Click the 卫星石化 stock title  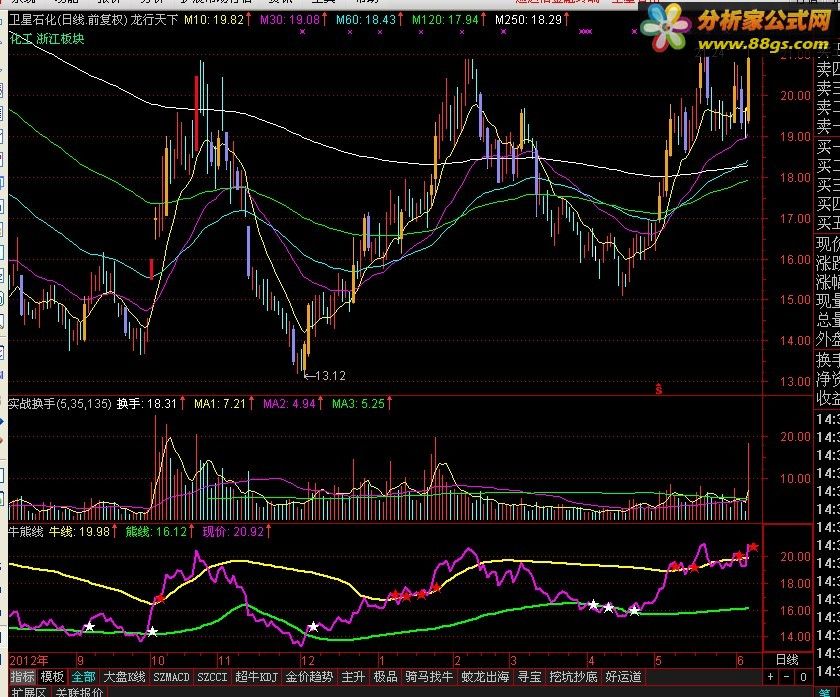click(x=33, y=20)
